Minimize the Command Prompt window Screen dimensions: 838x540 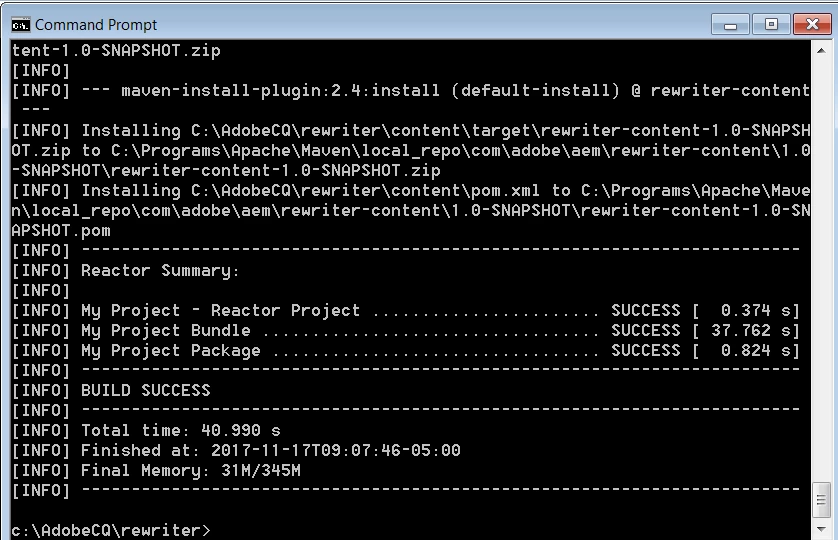click(x=731, y=25)
